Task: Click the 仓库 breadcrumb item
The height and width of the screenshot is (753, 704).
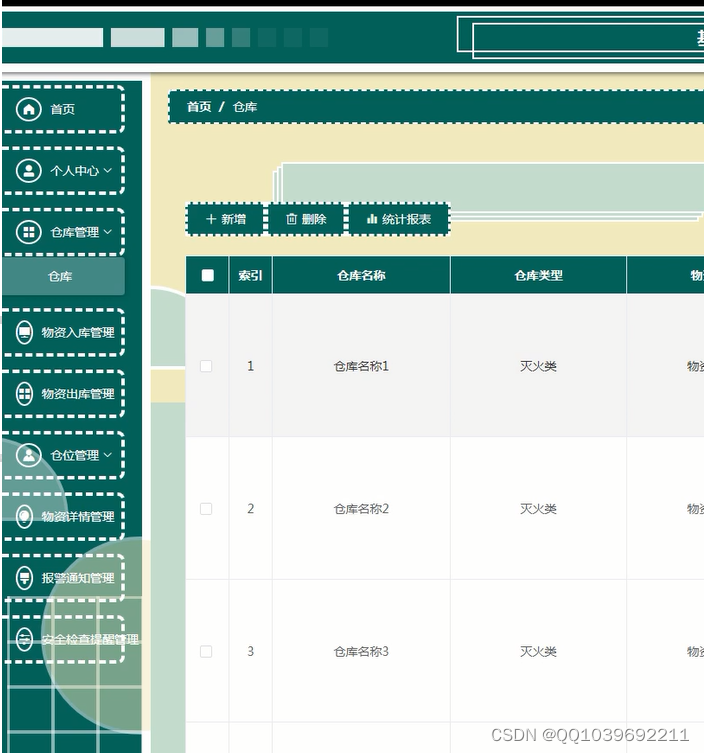Action: pyautogui.click(x=245, y=107)
